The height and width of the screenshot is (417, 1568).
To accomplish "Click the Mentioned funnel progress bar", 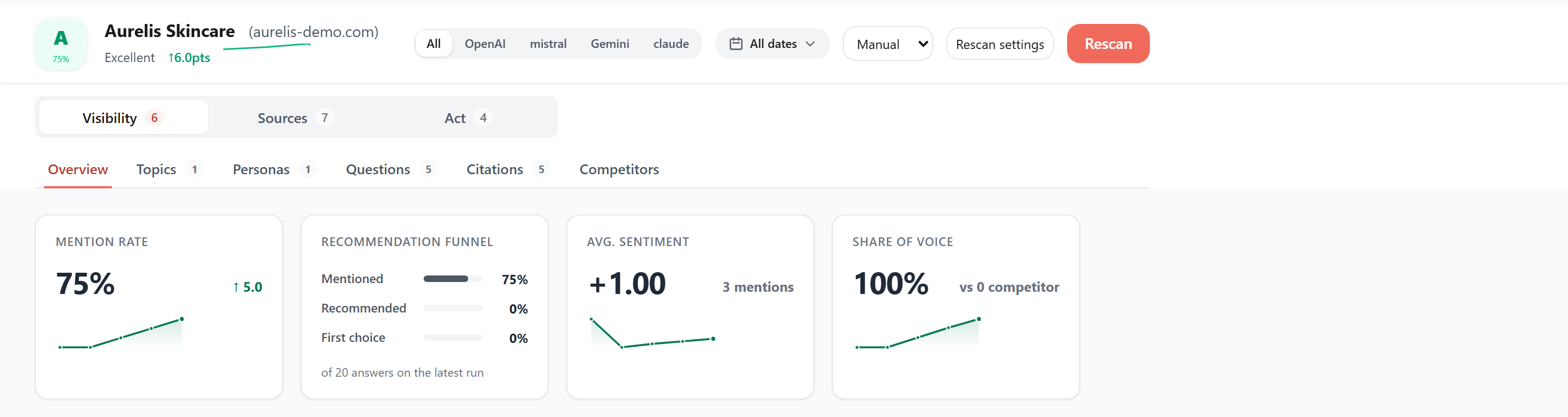I will tap(453, 279).
